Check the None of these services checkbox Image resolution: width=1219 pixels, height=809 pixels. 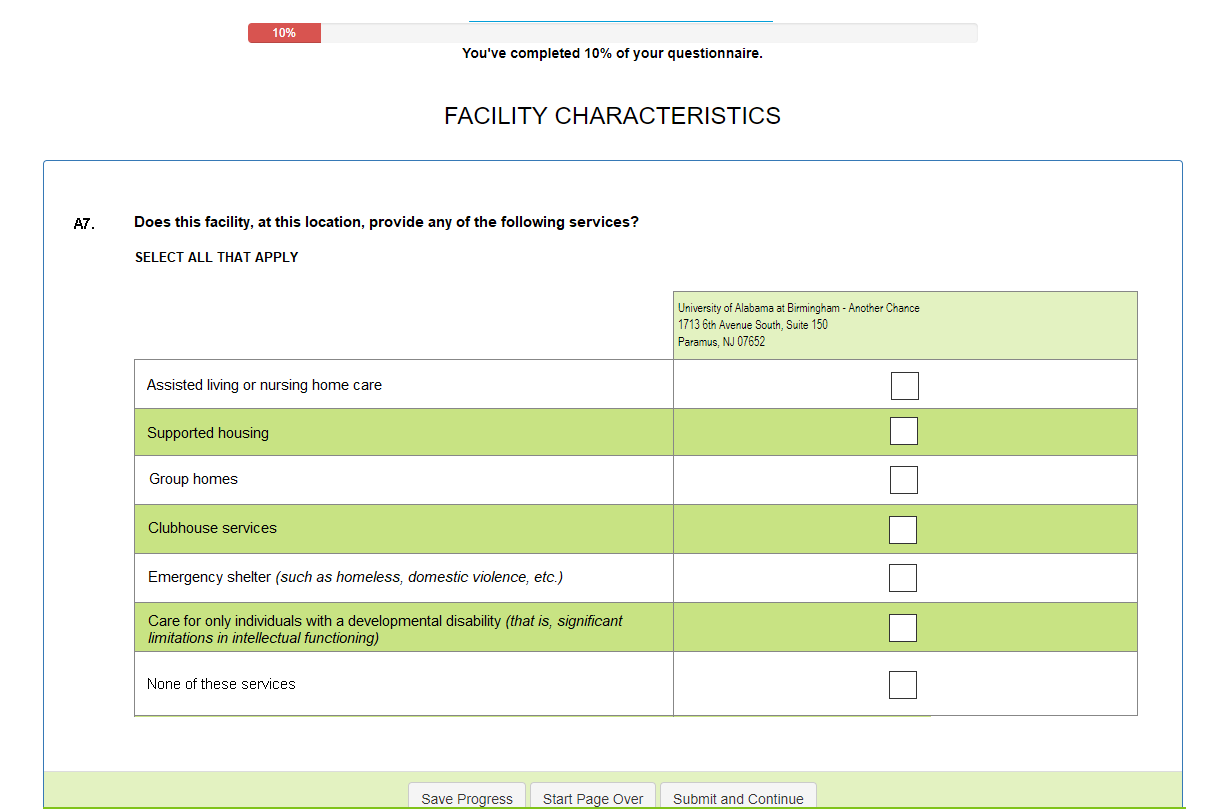(x=902, y=685)
